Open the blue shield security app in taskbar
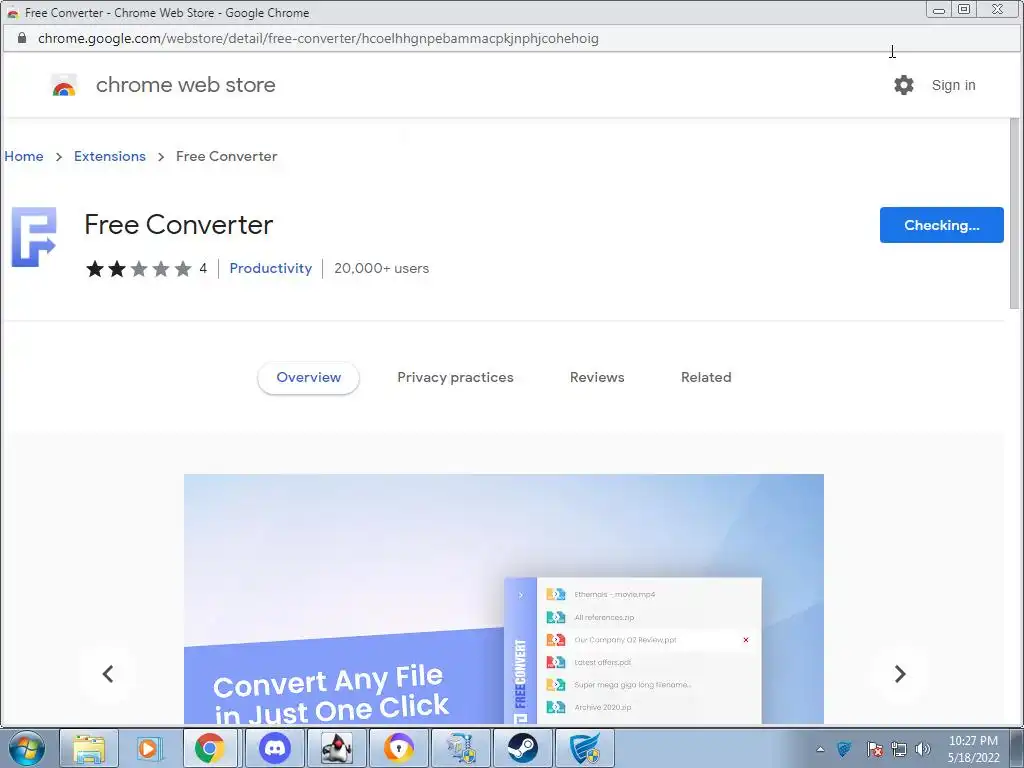This screenshot has width=1024, height=768. point(584,748)
